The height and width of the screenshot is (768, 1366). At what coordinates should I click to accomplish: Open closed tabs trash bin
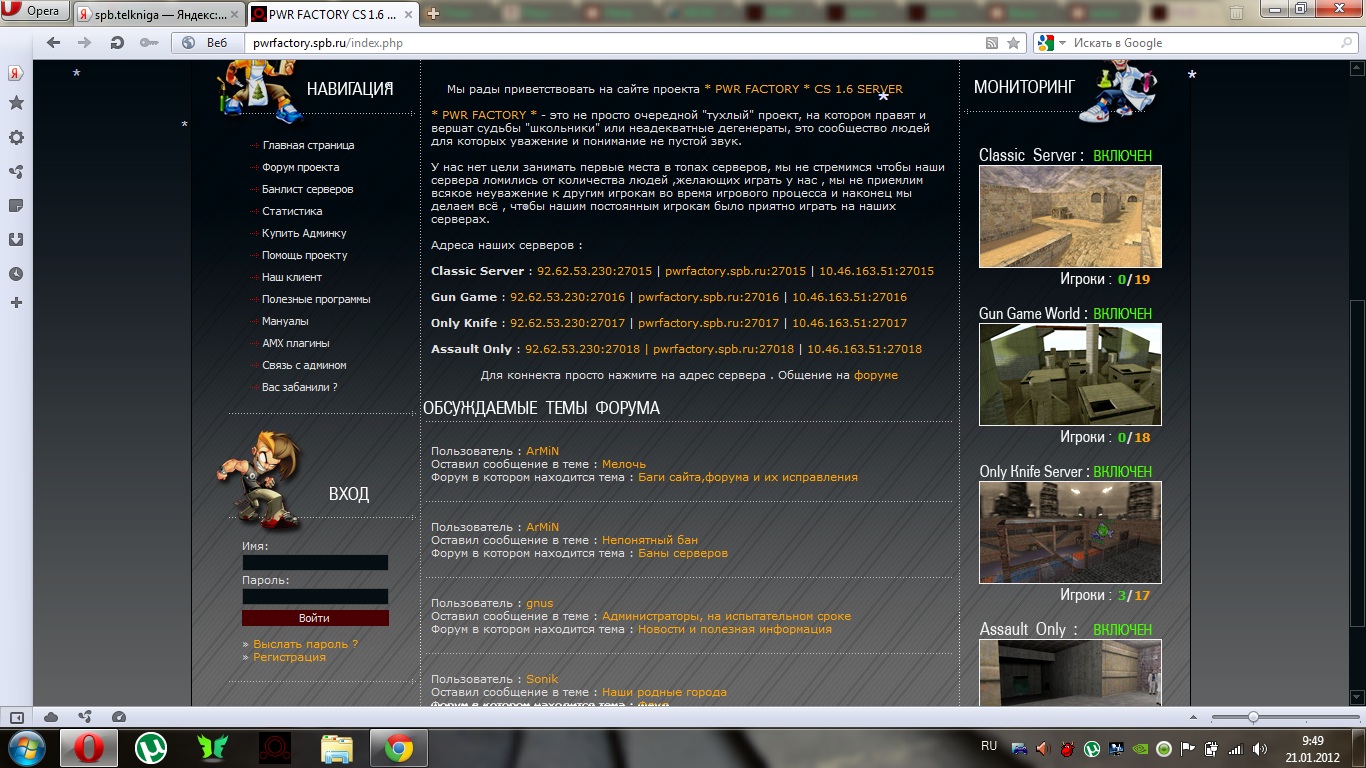(1237, 13)
